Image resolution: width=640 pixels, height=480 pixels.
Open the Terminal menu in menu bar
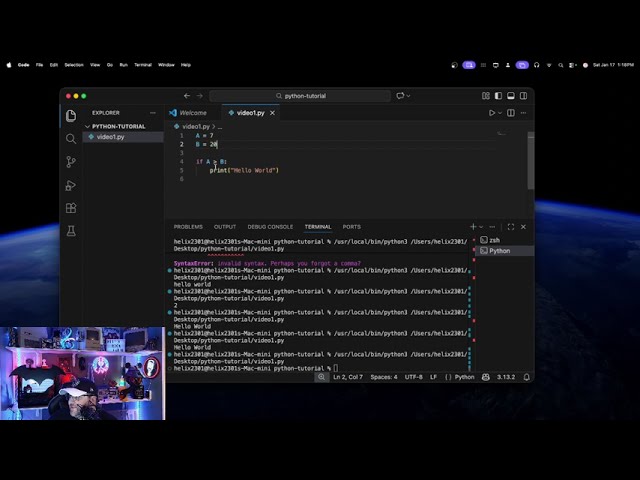coord(143,65)
